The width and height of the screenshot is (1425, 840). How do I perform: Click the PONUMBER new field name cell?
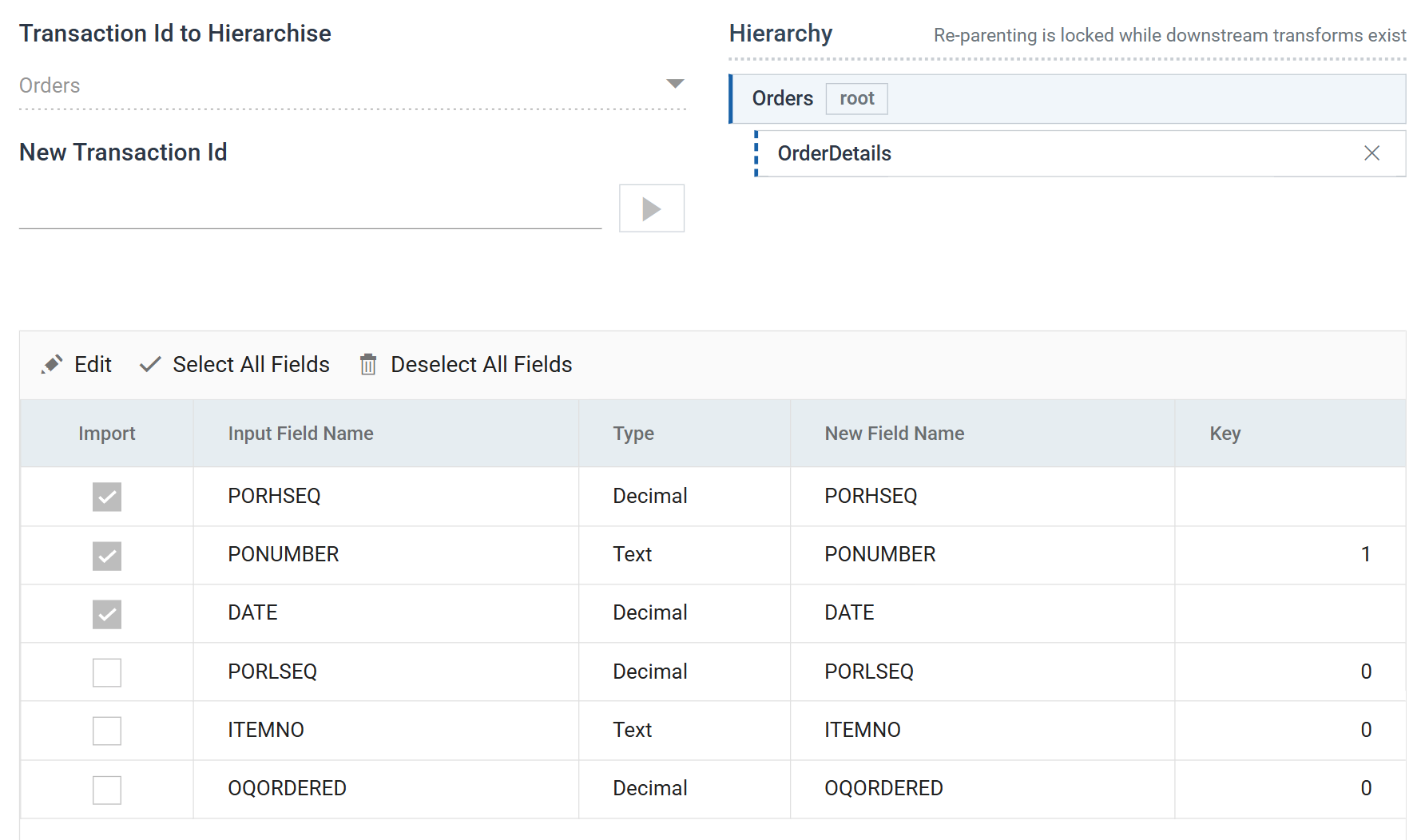pyautogui.click(x=982, y=554)
